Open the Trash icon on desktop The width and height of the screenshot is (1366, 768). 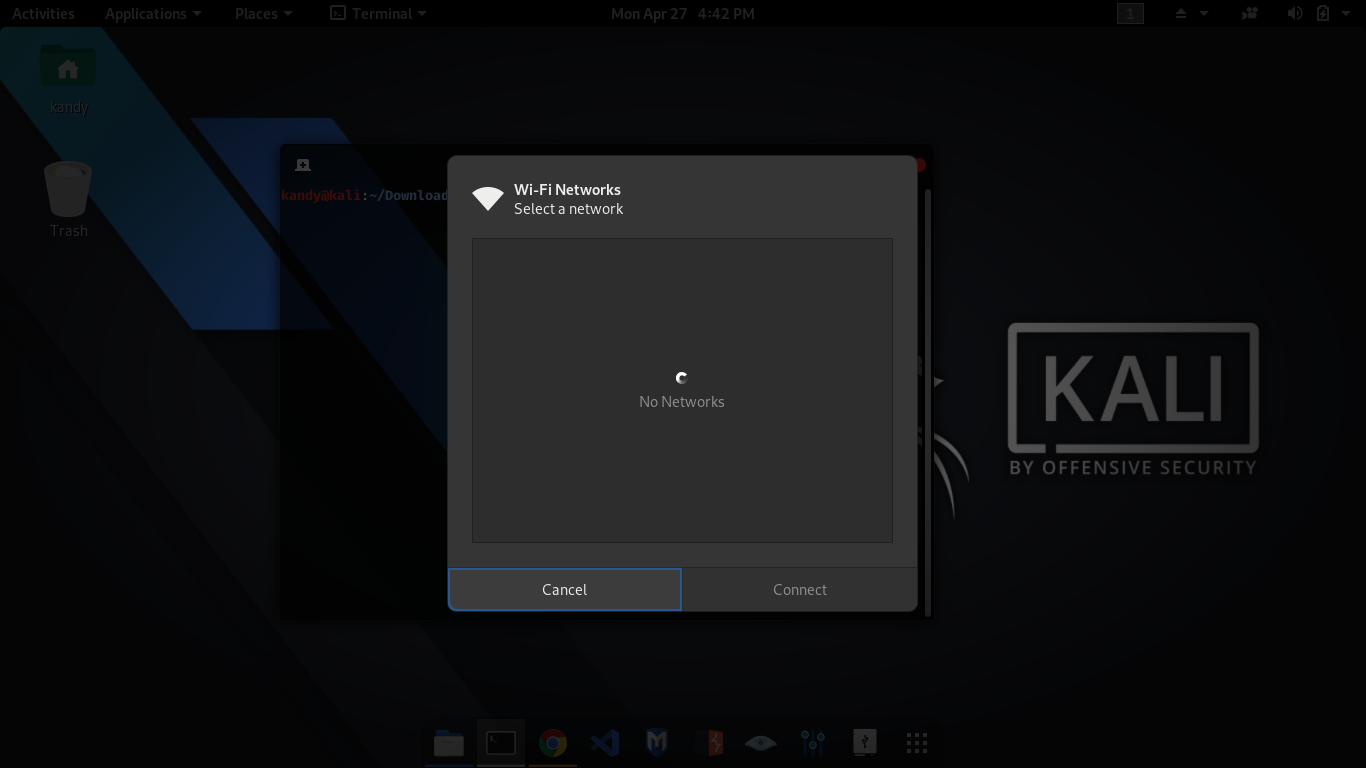pyautogui.click(x=68, y=200)
